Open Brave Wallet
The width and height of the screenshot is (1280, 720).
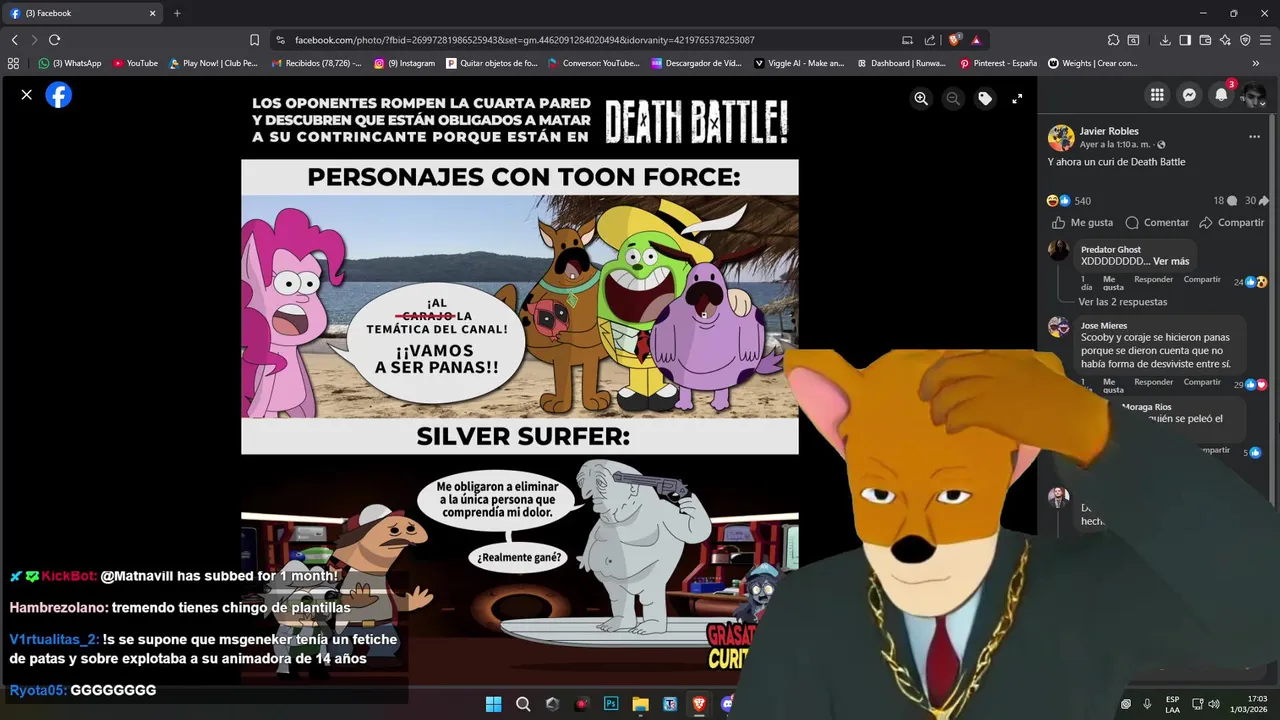click(x=1205, y=40)
